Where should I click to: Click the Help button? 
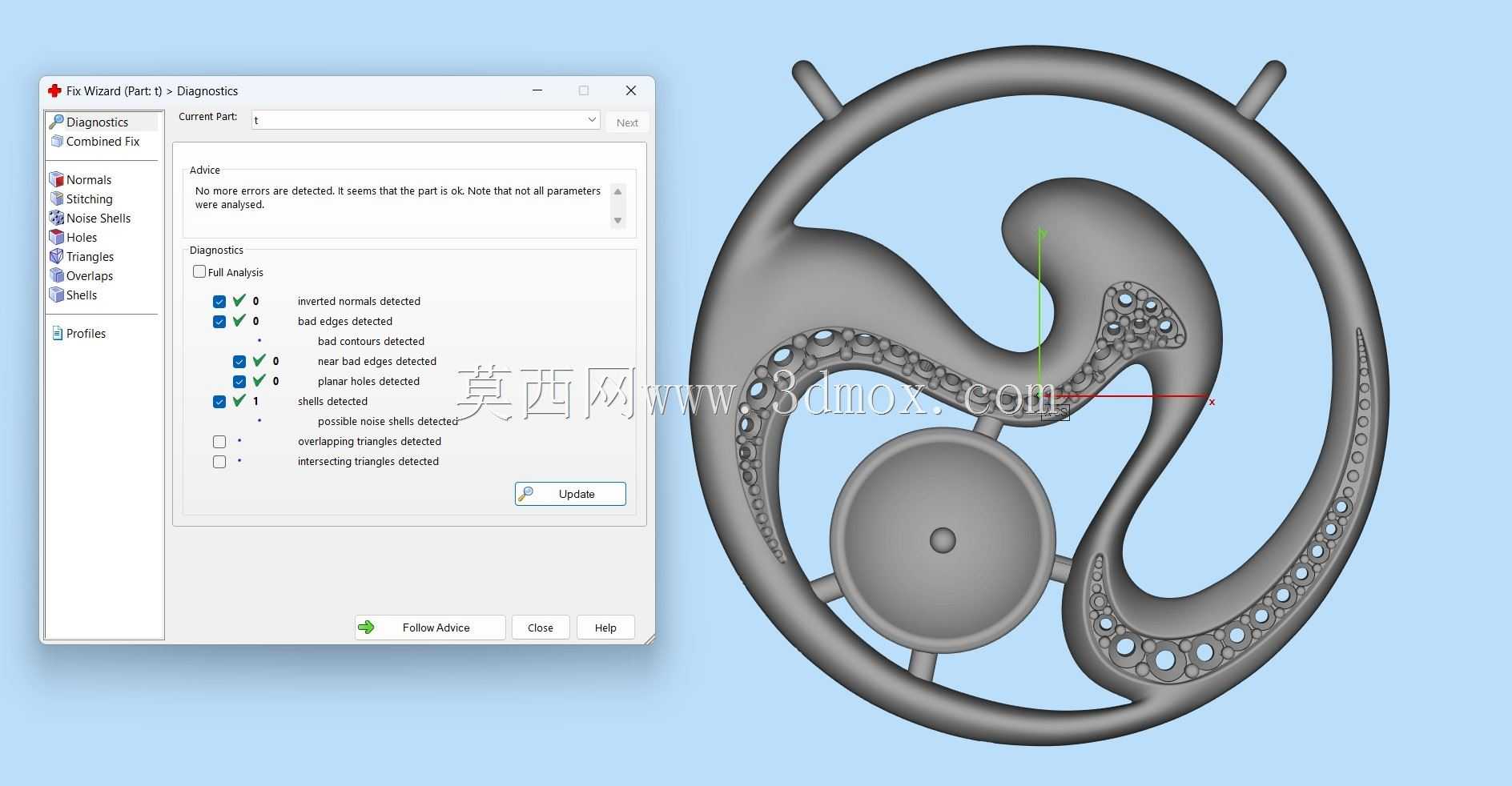coord(605,628)
